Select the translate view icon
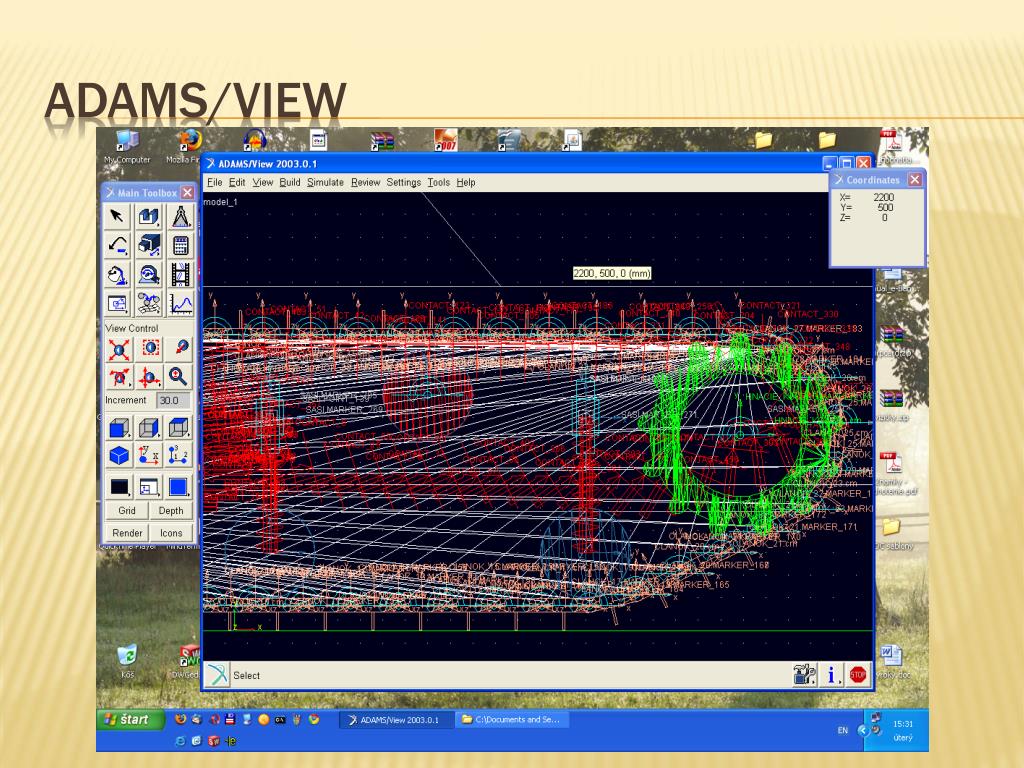This screenshot has height=768, width=1024. click(x=150, y=377)
